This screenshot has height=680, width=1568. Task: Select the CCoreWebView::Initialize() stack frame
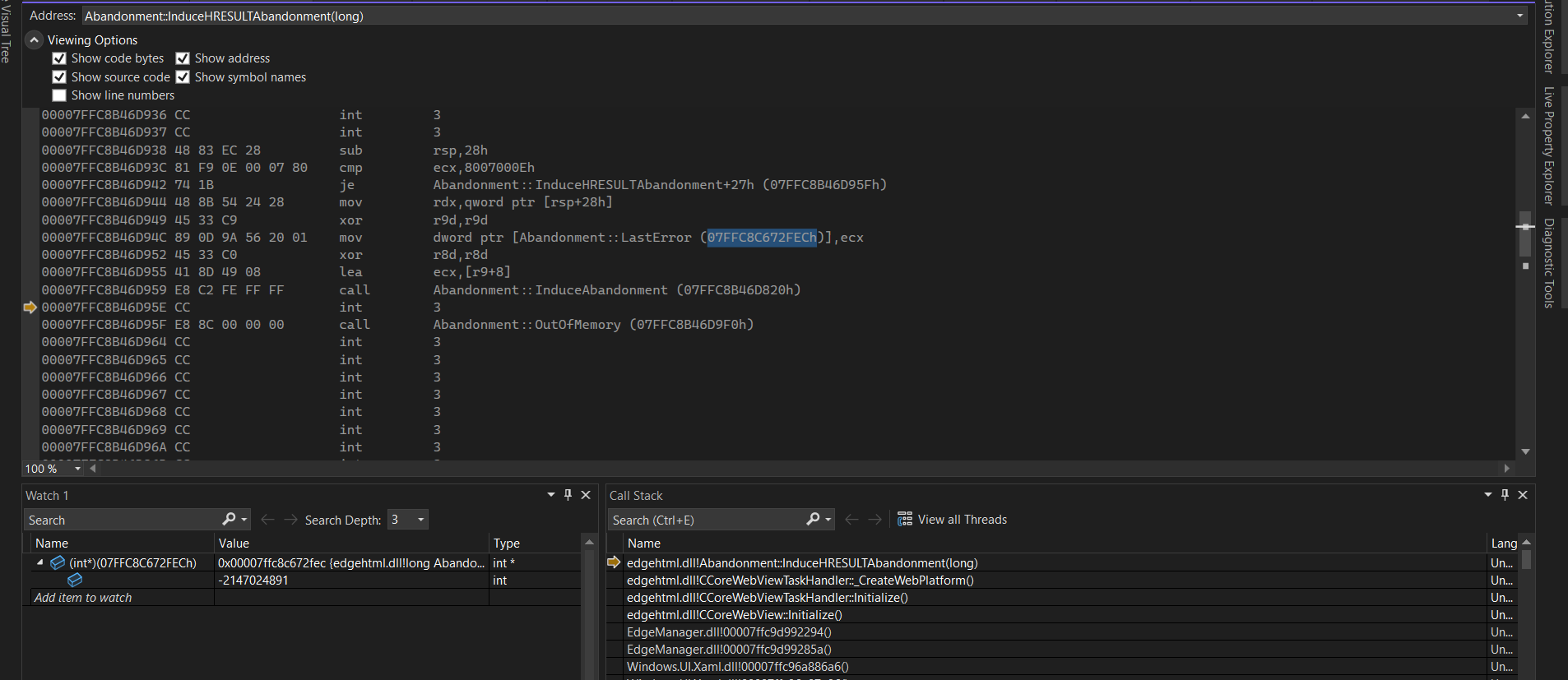(x=734, y=615)
